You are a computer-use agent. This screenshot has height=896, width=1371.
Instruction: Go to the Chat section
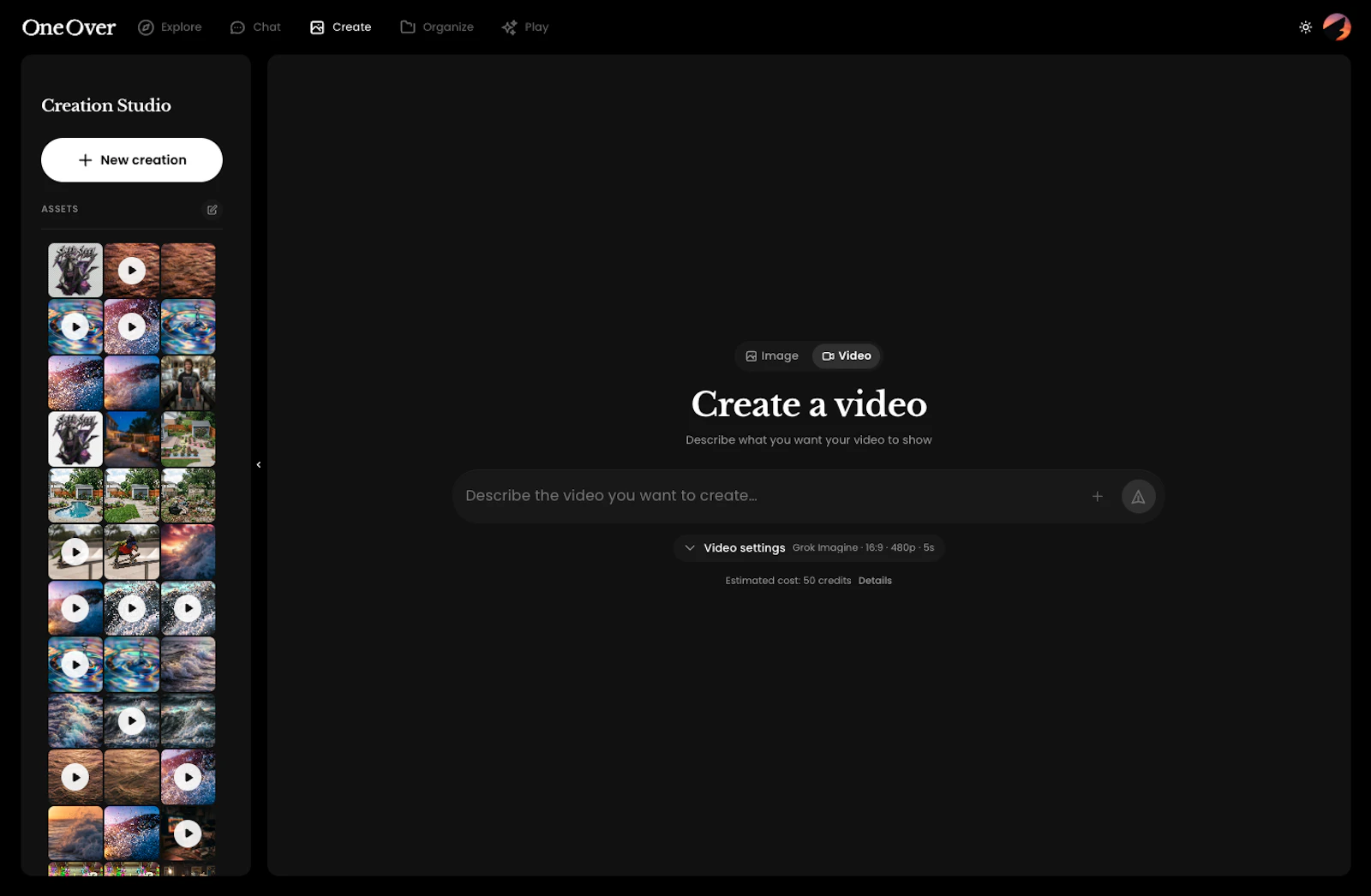point(255,27)
